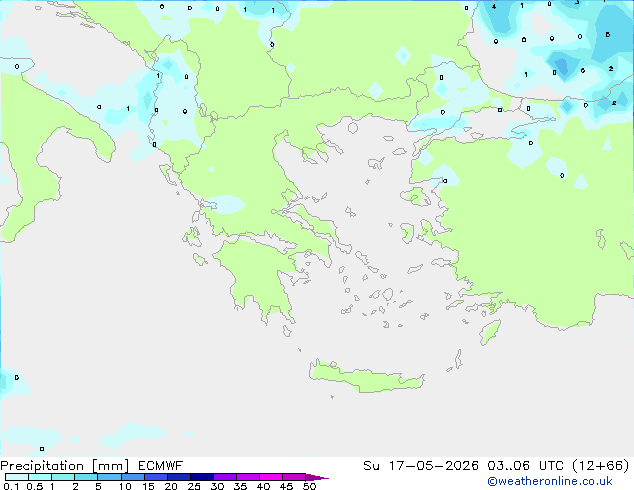Image resolution: width=634 pixels, height=490 pixels.
Task: Click the 40 to 45 mm magenta swatch
Action: pos(271,477)
